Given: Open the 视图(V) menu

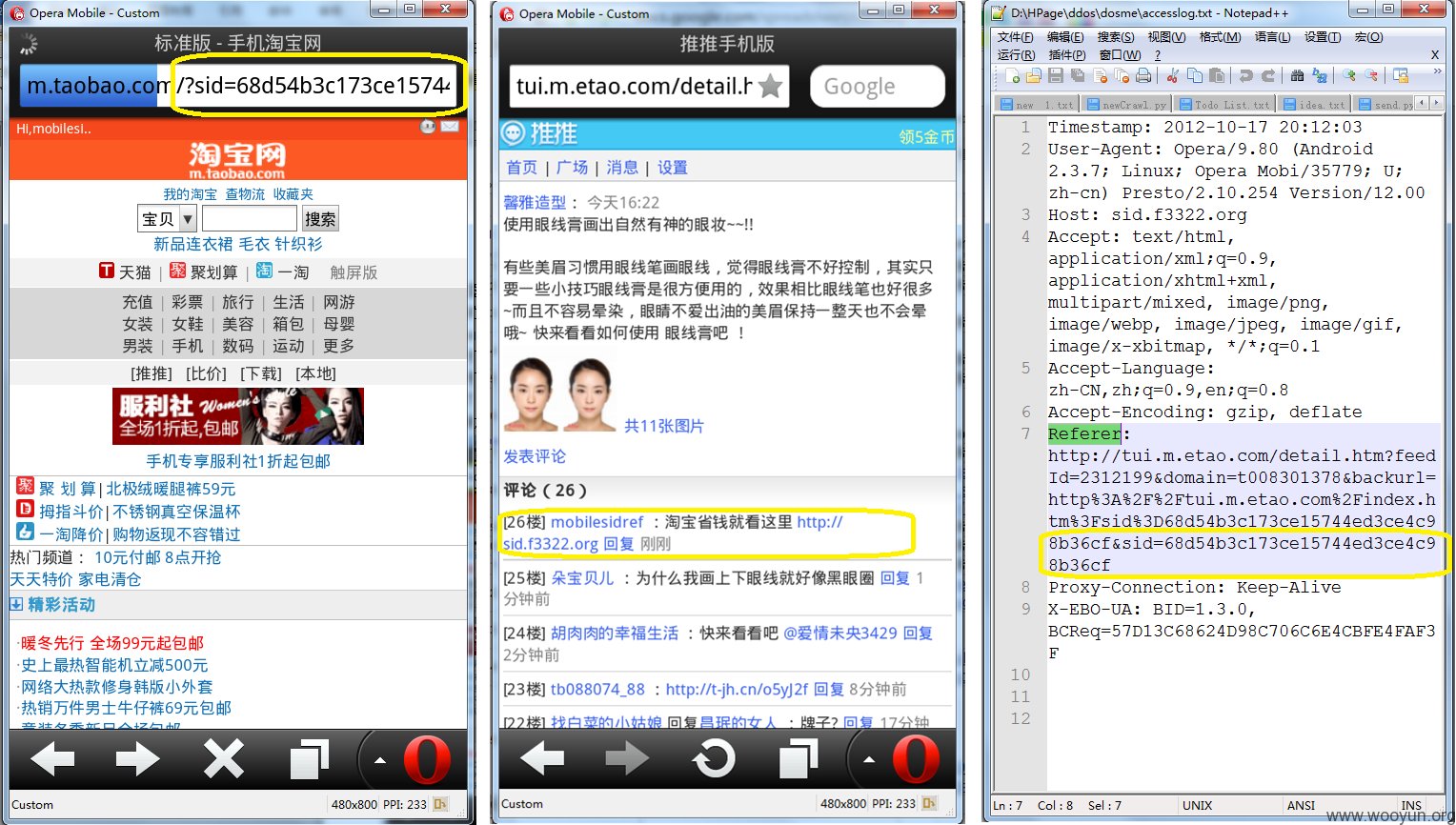Looking at the screenshot, I should tap(1166, 37).
